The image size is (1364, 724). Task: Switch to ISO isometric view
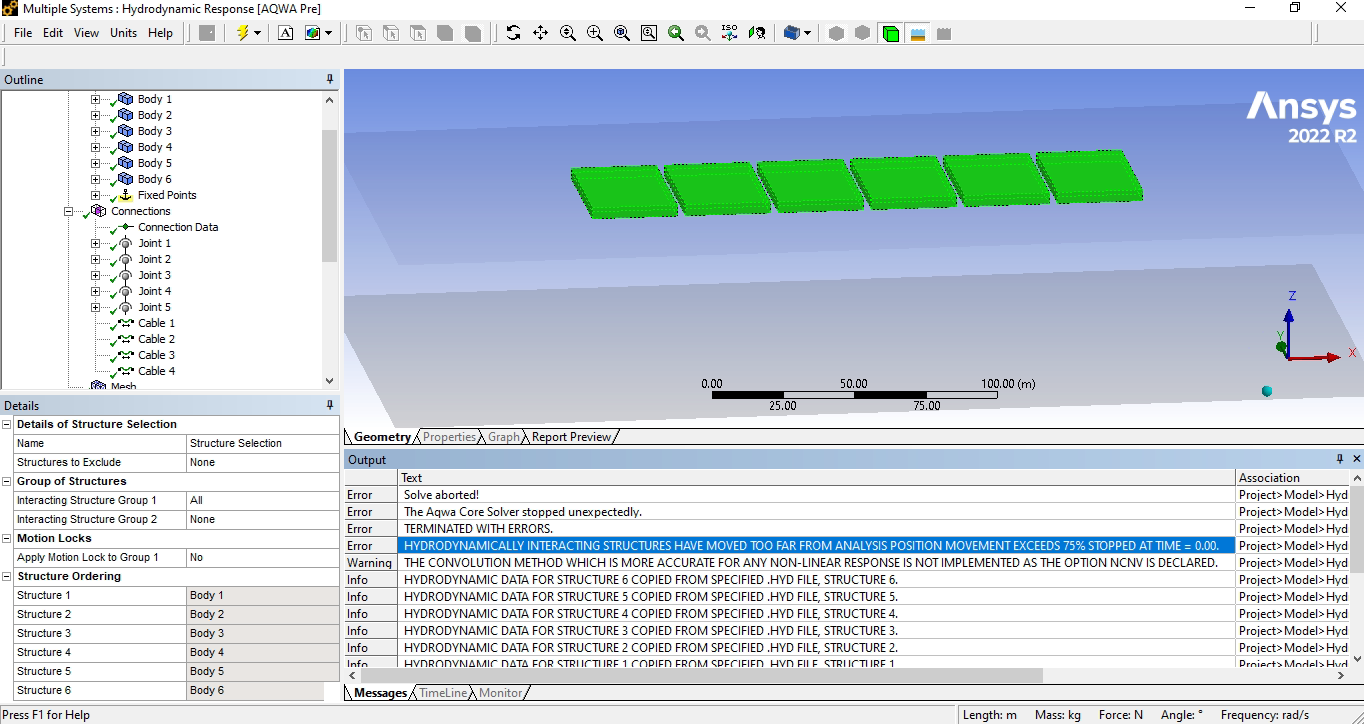click(x=729, y=33)
